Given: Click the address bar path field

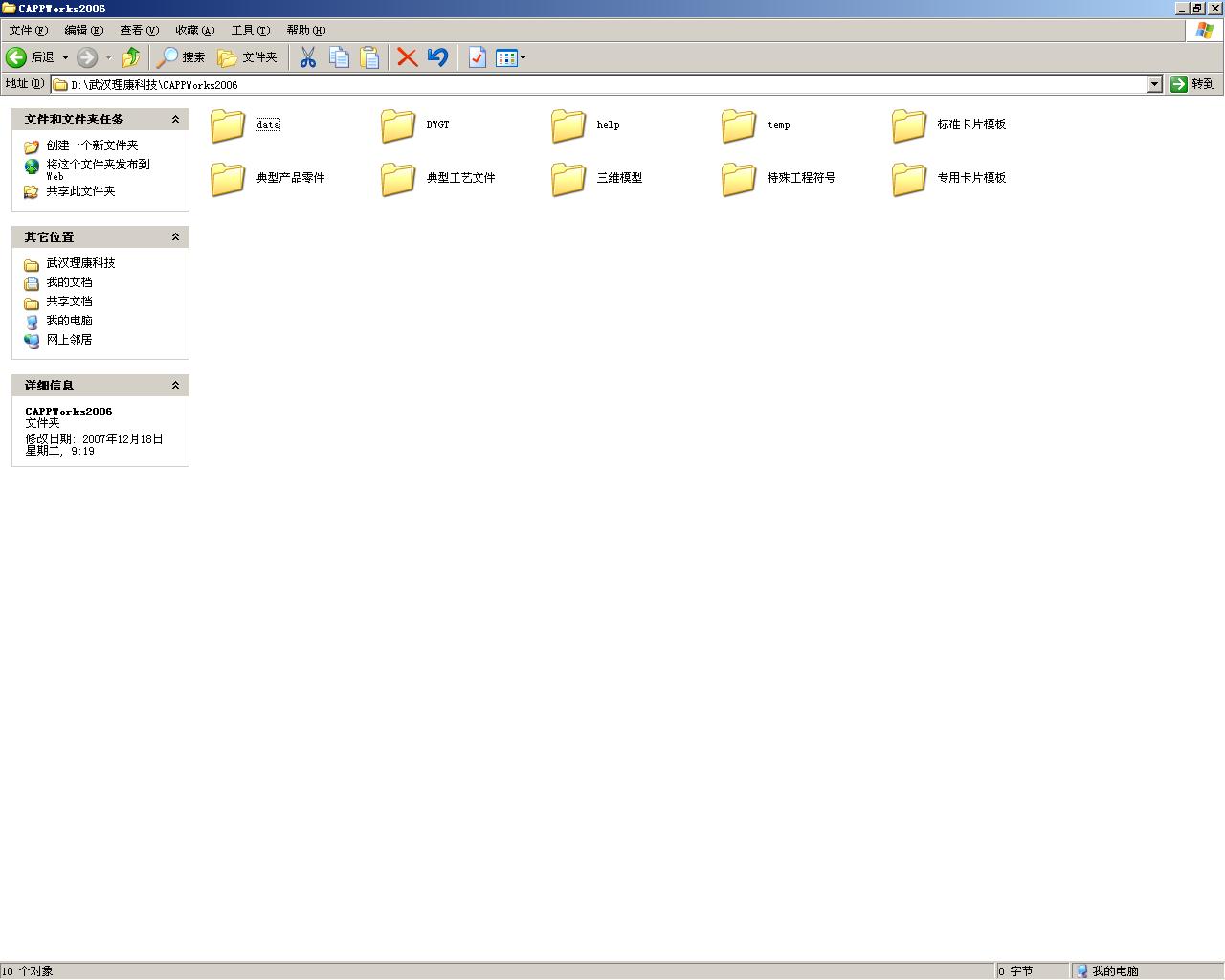Looking at the screenshot, I should tap(599, 84).
